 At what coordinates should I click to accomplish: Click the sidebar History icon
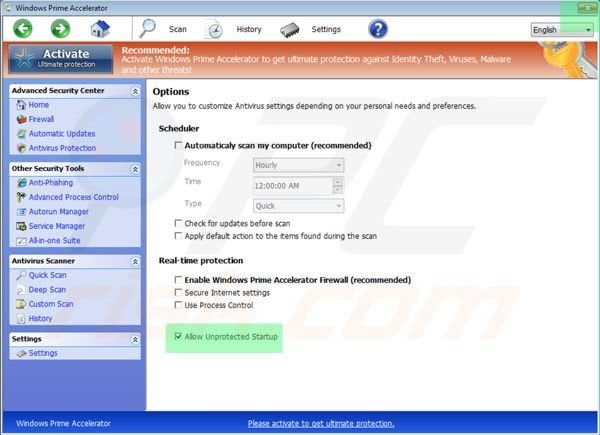[21, 319]
